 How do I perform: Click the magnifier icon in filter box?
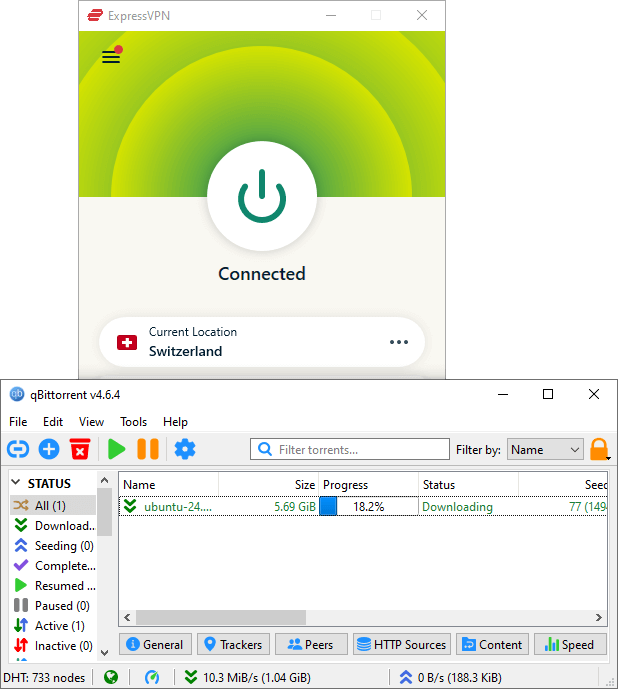265,449
